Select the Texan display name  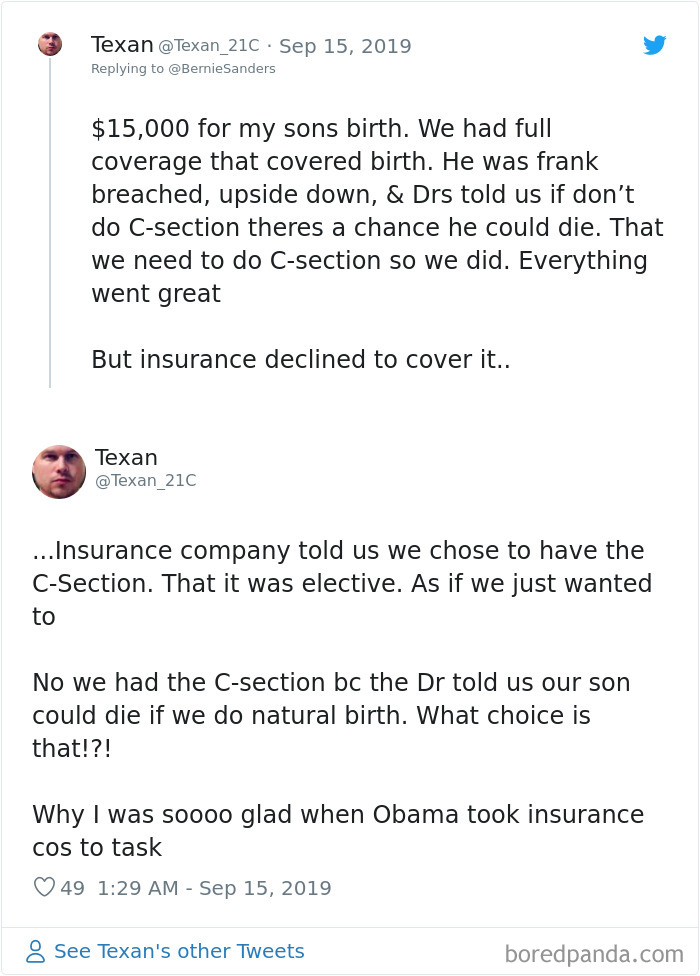[x=122, y=44]
